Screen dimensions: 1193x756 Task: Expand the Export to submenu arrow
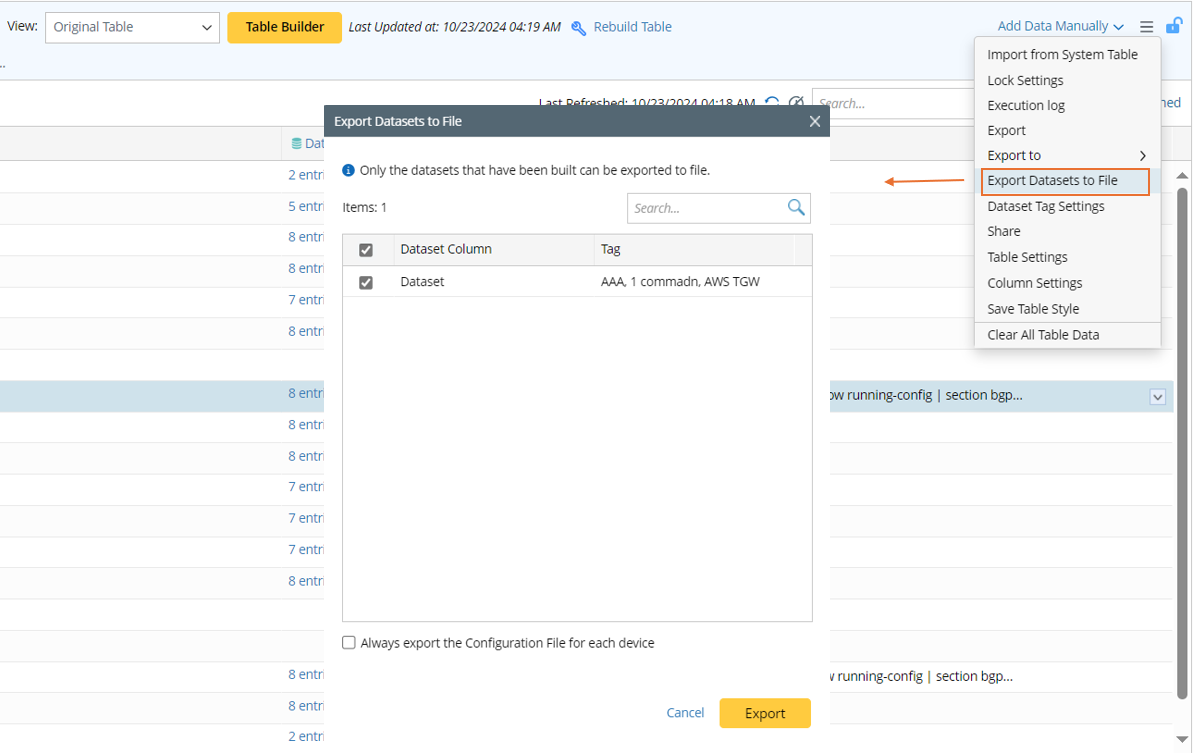[x=1142, y=156]
